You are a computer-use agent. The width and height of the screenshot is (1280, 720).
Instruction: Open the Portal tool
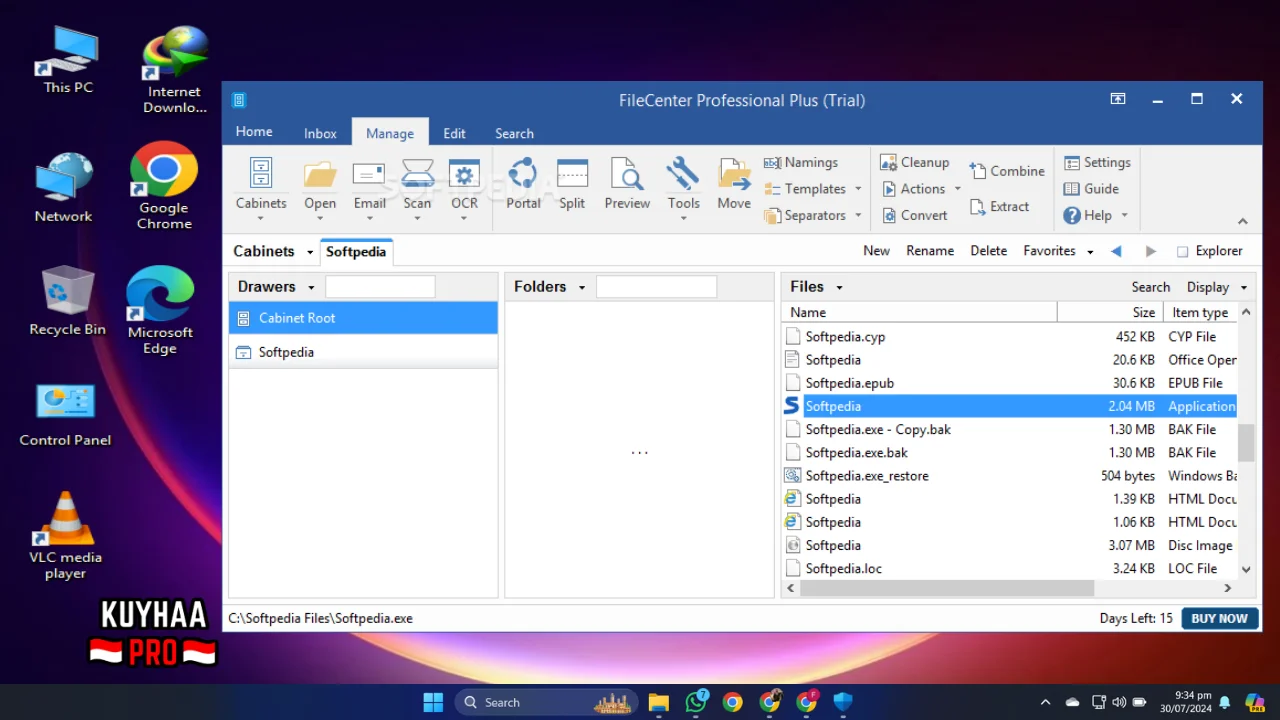tap(523, 183)
